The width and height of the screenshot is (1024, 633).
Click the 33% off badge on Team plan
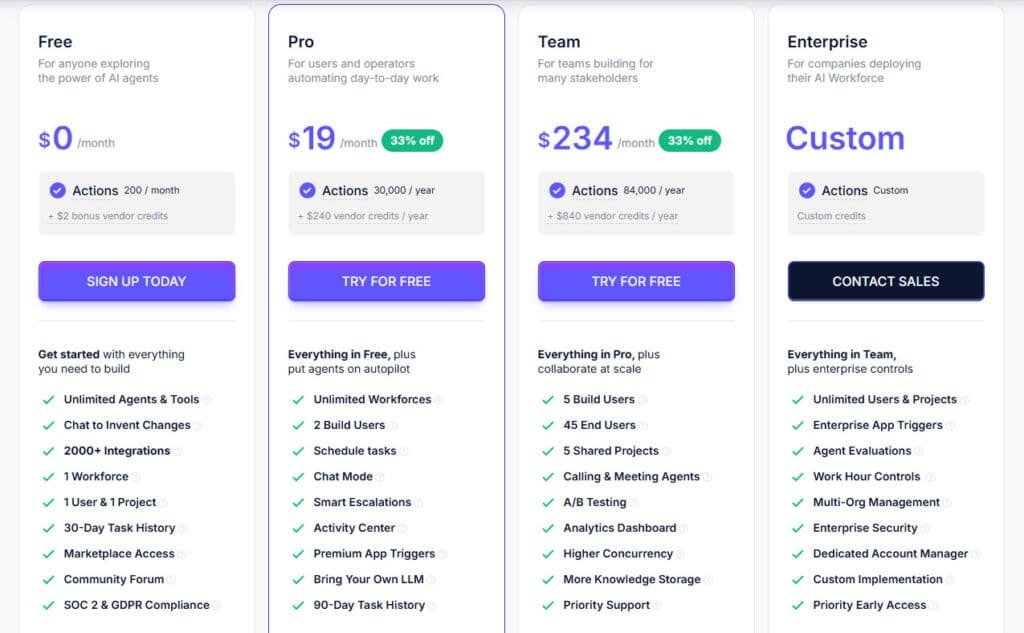[689, 140]
